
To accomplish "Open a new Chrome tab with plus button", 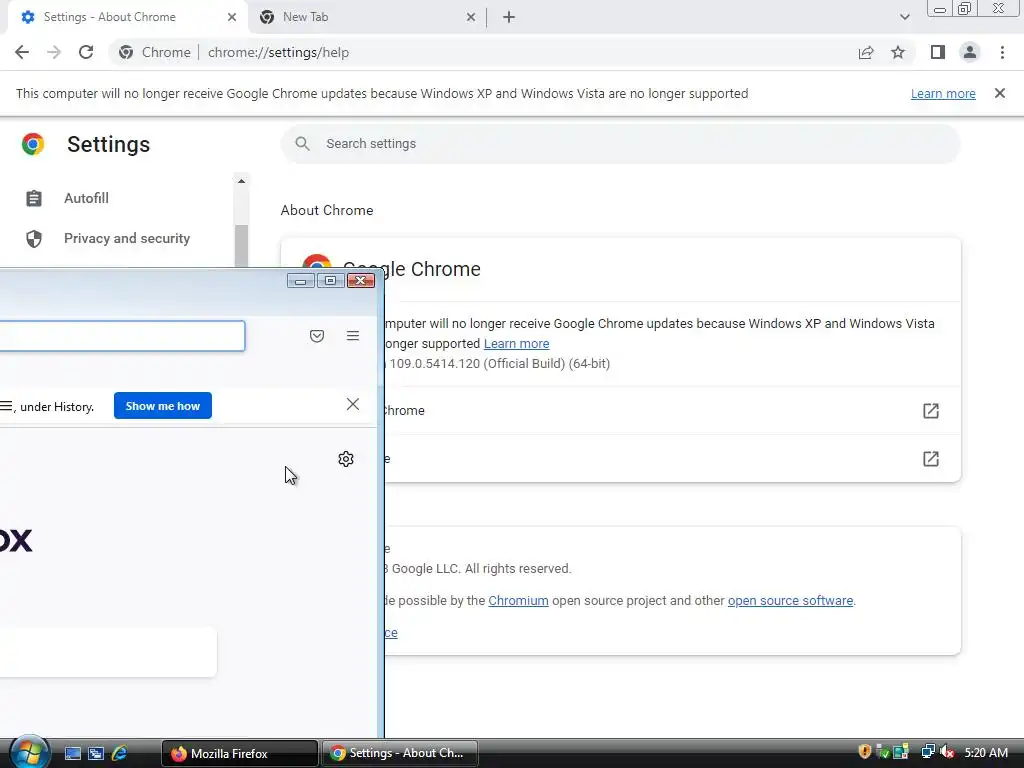I will [509, 17].
